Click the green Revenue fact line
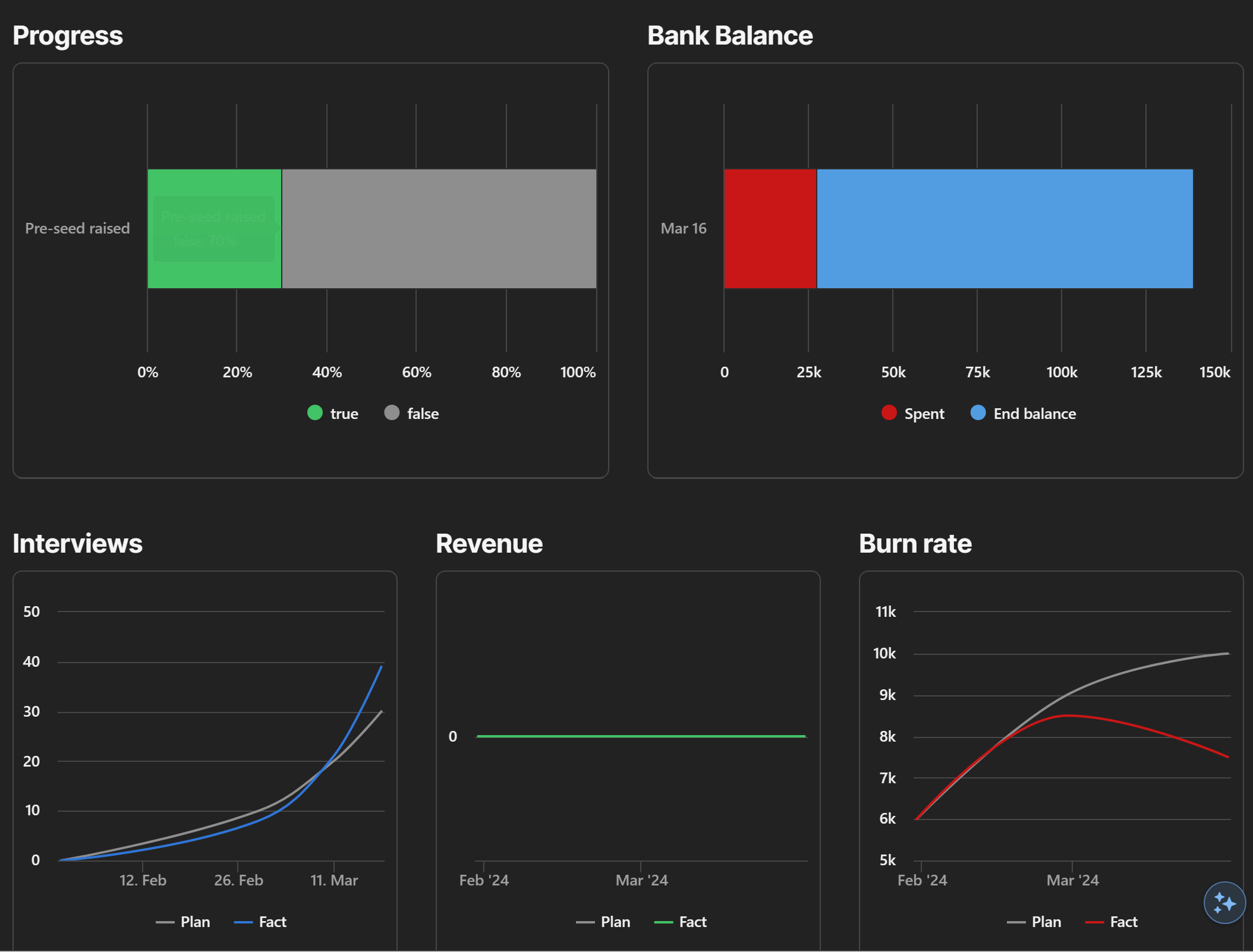 pyautogui.click(x=641, y=736)
